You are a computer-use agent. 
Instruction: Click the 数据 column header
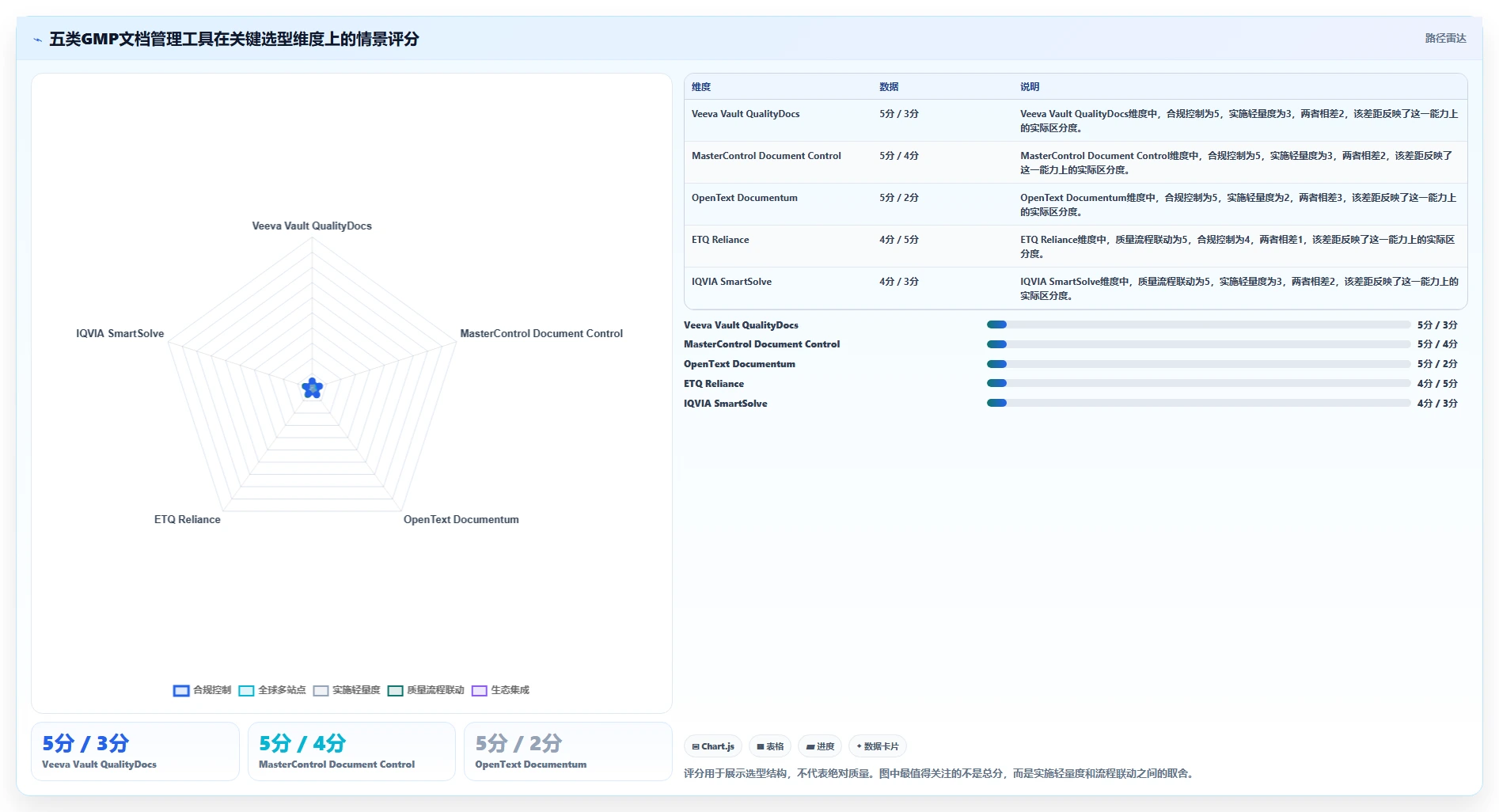[889, 87]
